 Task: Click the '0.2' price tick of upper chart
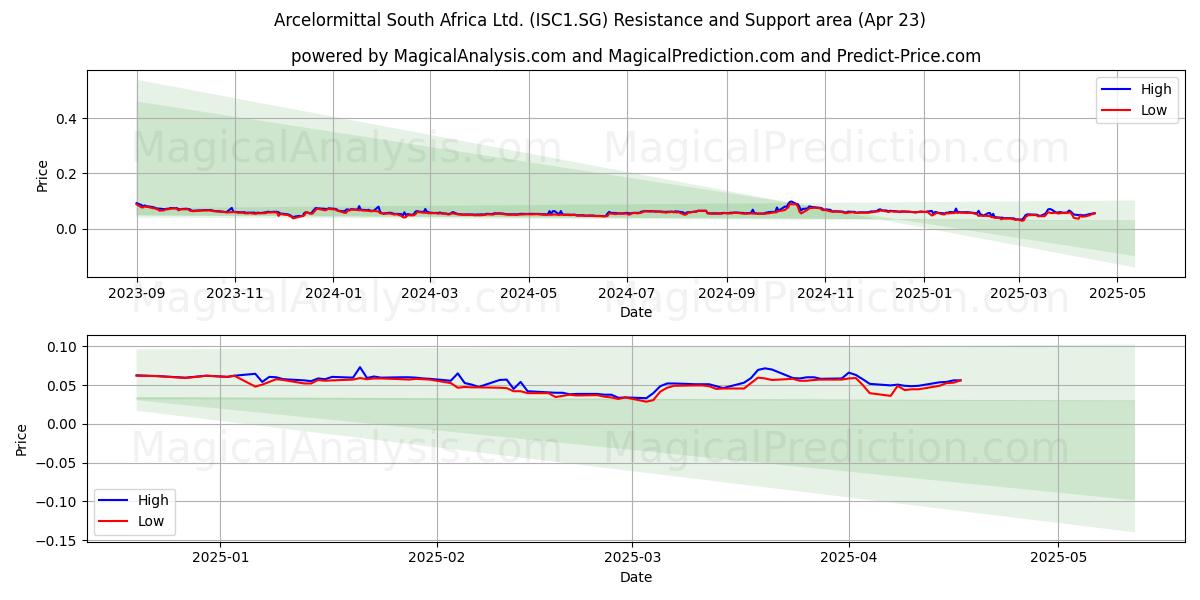pyautogui.click(x=68, y=174)
